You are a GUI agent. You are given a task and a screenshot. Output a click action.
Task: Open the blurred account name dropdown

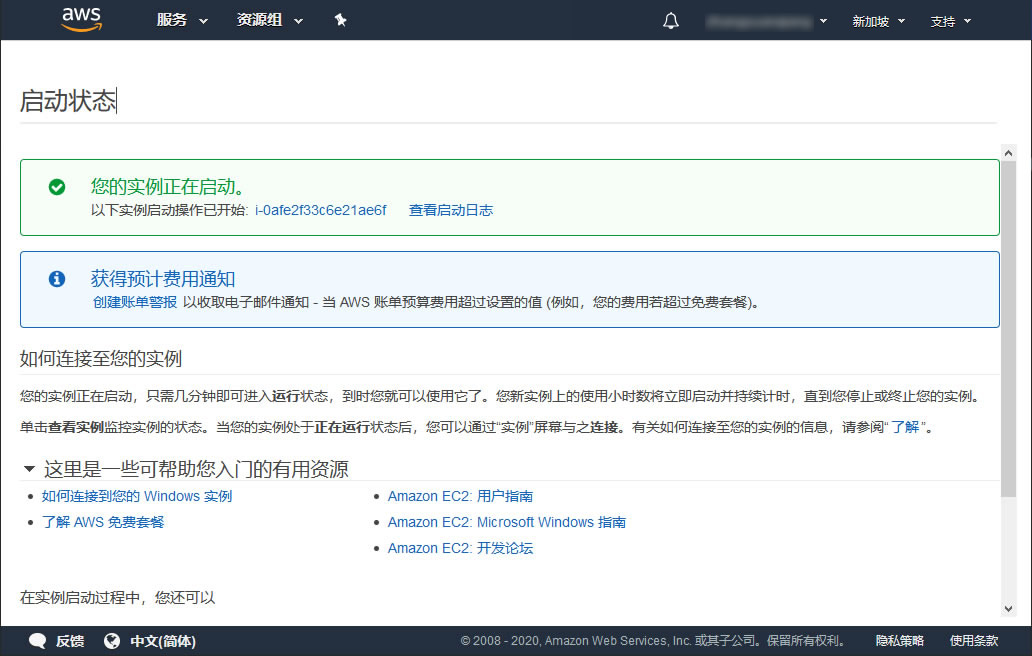(767, 21)
